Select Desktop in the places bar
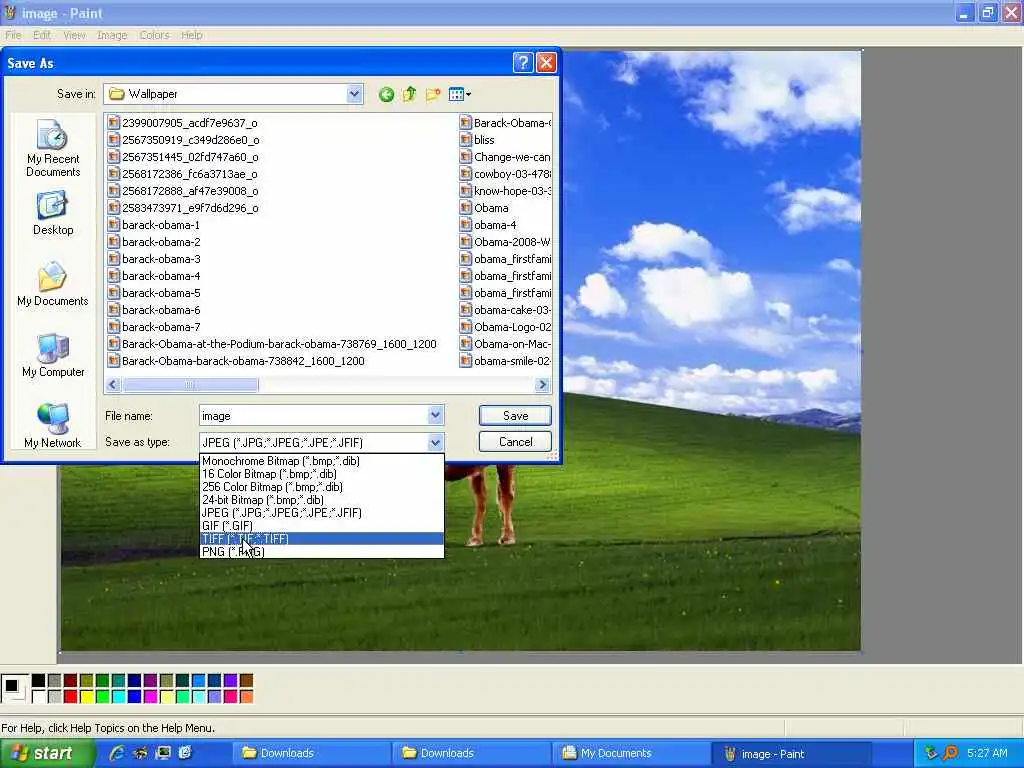Viewport: 1024px width, 768px height. click(53, 213)
